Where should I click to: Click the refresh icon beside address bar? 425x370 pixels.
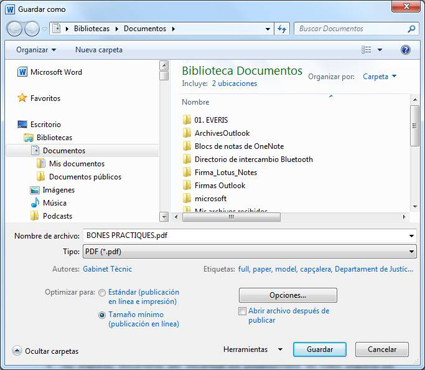click(x=282, y=29)
